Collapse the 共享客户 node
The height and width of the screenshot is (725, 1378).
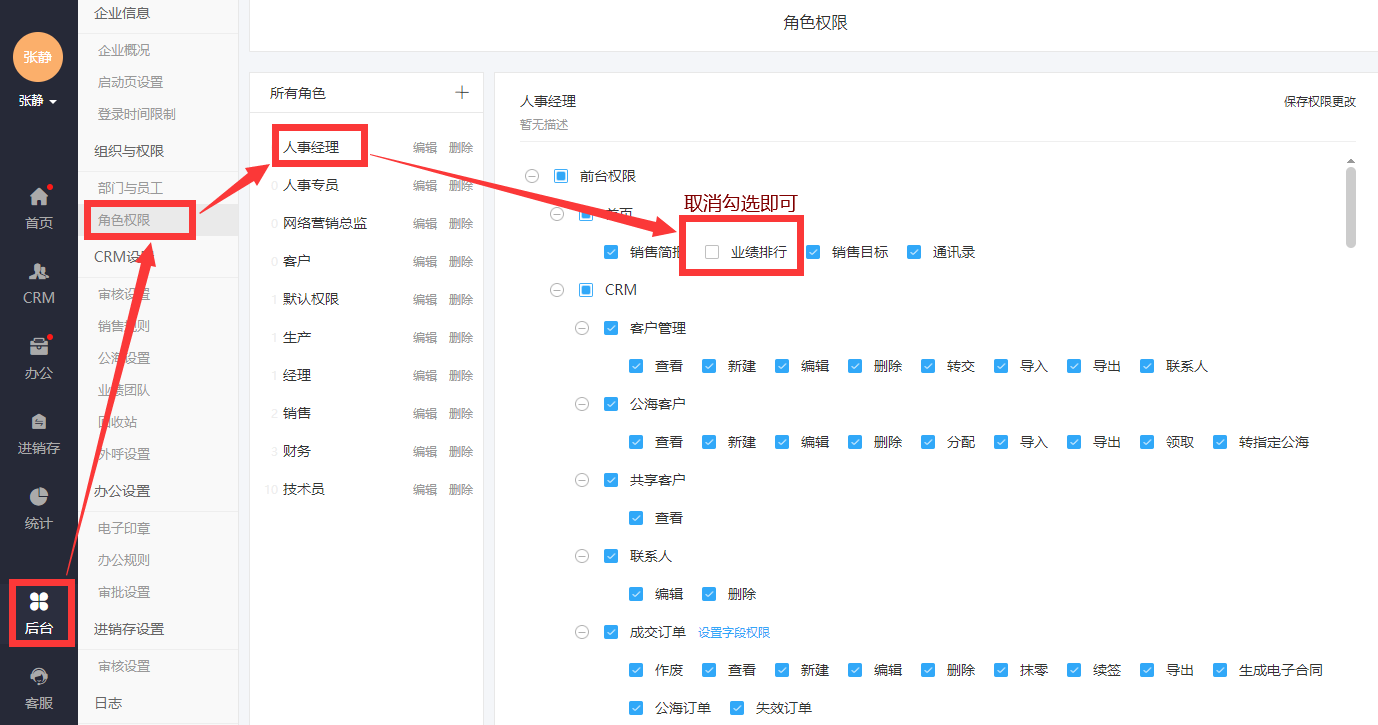pos(582,480)
